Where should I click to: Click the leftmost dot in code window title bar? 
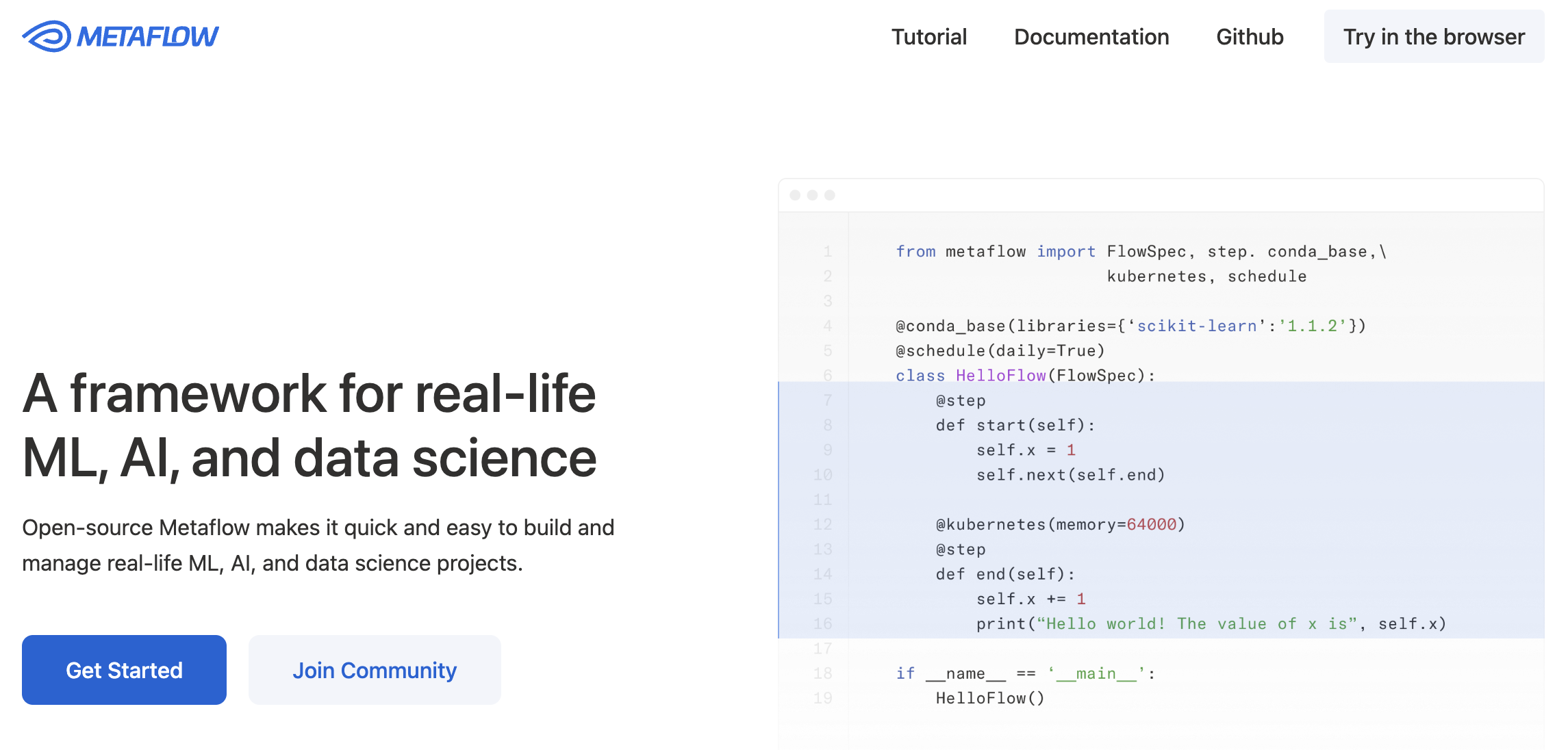coord(795,195)
